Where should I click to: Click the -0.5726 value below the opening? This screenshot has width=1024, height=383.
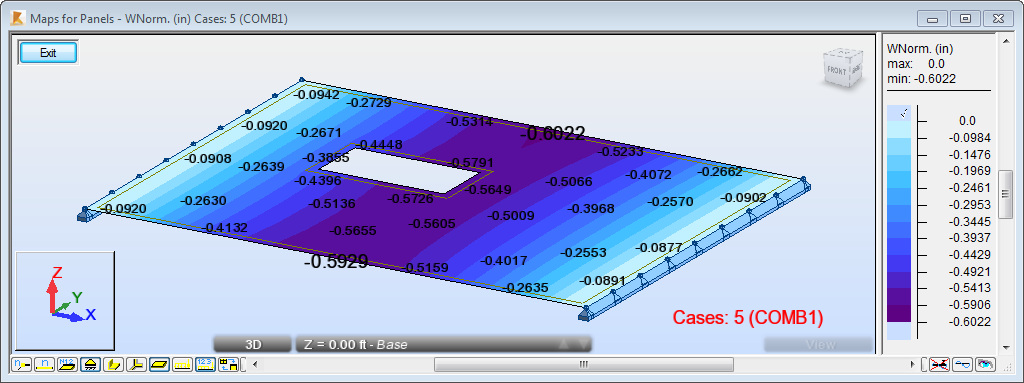[410, 198]
